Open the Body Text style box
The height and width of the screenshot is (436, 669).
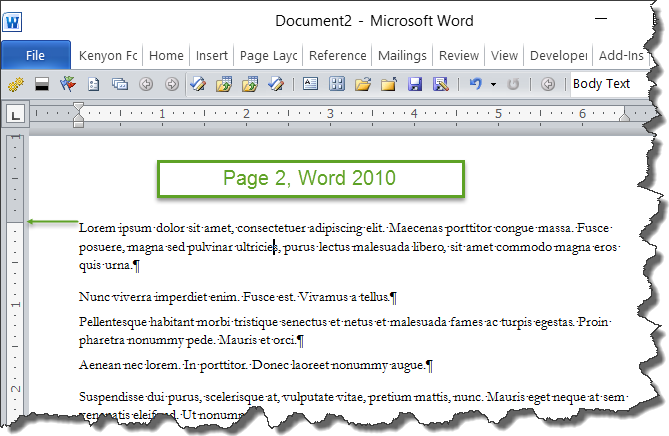(610, 84)
